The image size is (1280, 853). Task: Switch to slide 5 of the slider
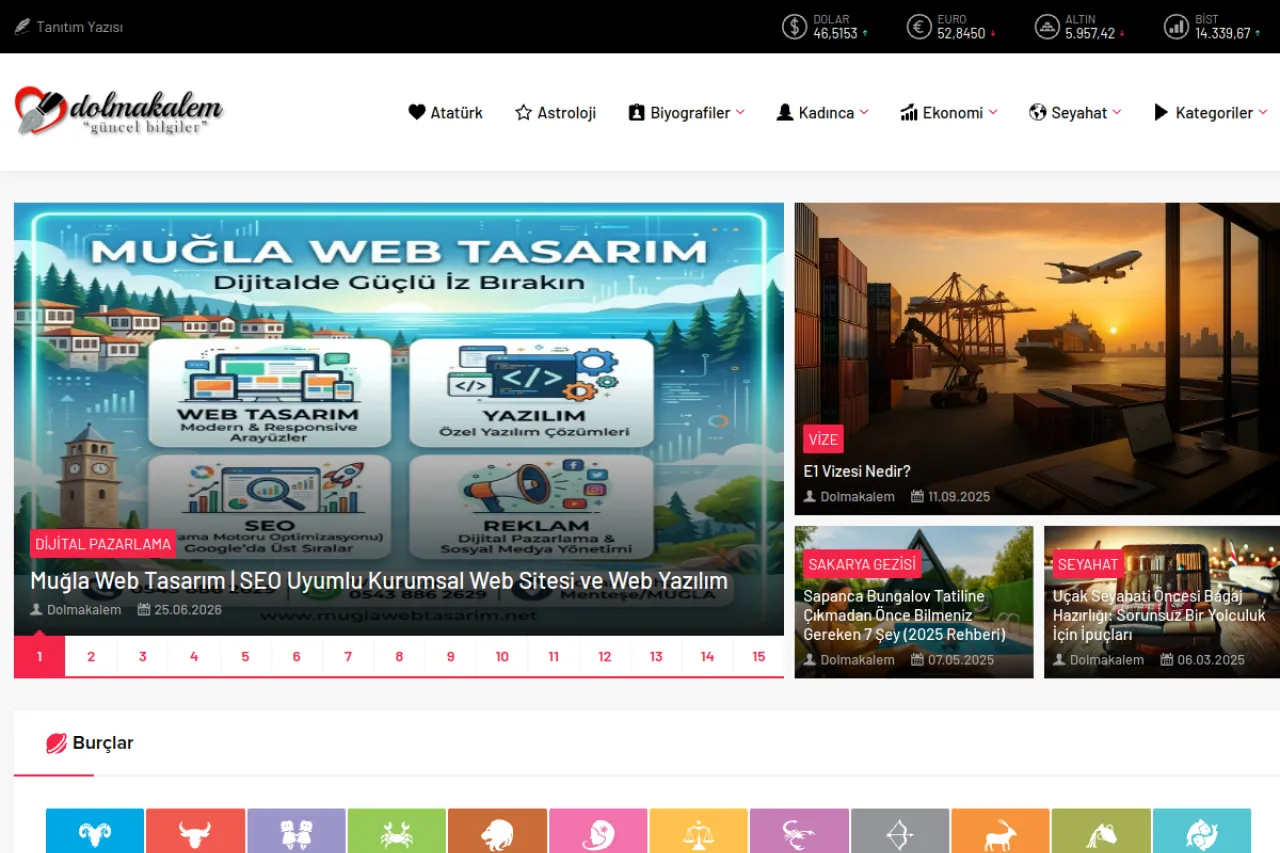click(245, 657)
